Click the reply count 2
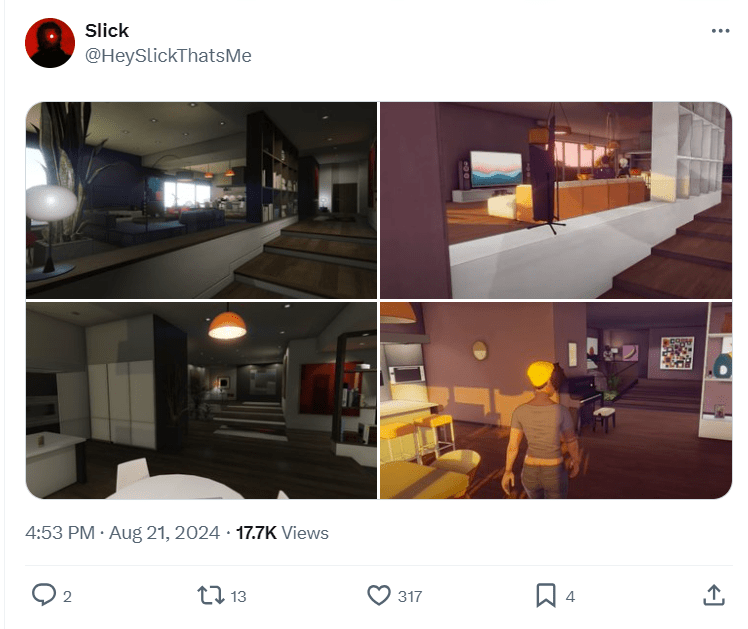 click(67, 597)
